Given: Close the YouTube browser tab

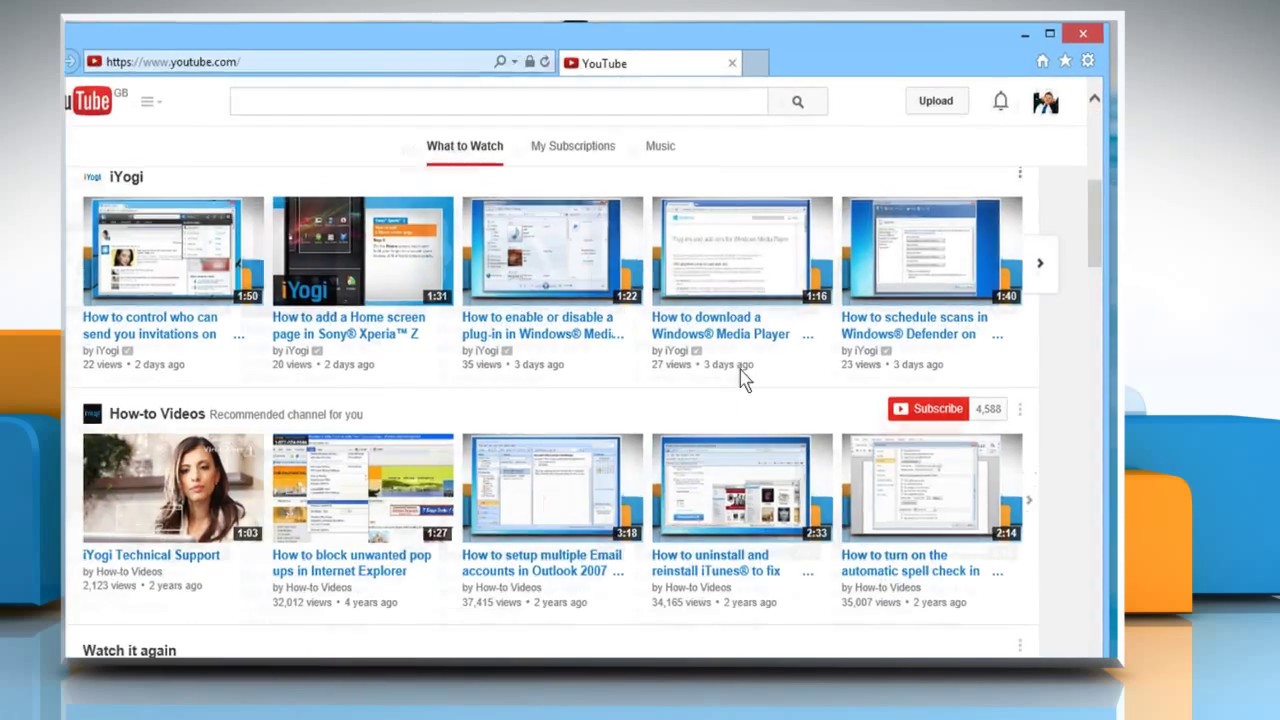Looking at the screenshot, I should pos(732,63).
